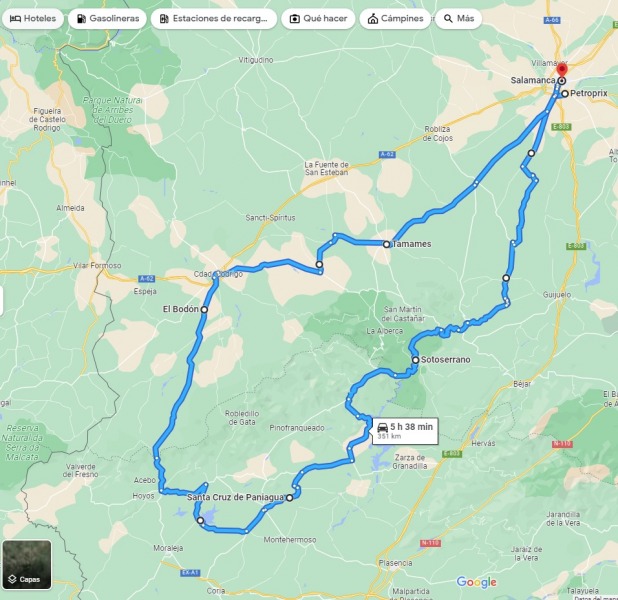Viewport: 618px width, 600px height.
Task: Expand the collapsed side panel handle
Action: 2,301
